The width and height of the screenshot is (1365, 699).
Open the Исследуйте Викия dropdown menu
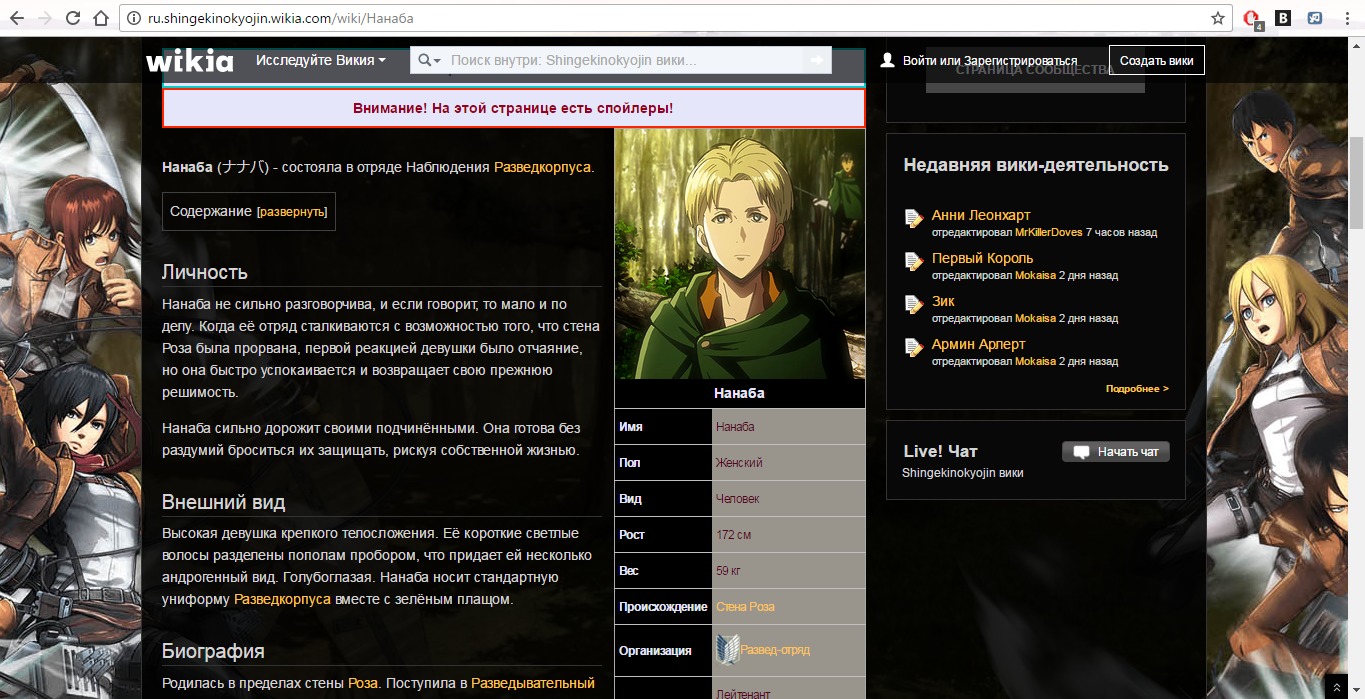coord(320,61)
